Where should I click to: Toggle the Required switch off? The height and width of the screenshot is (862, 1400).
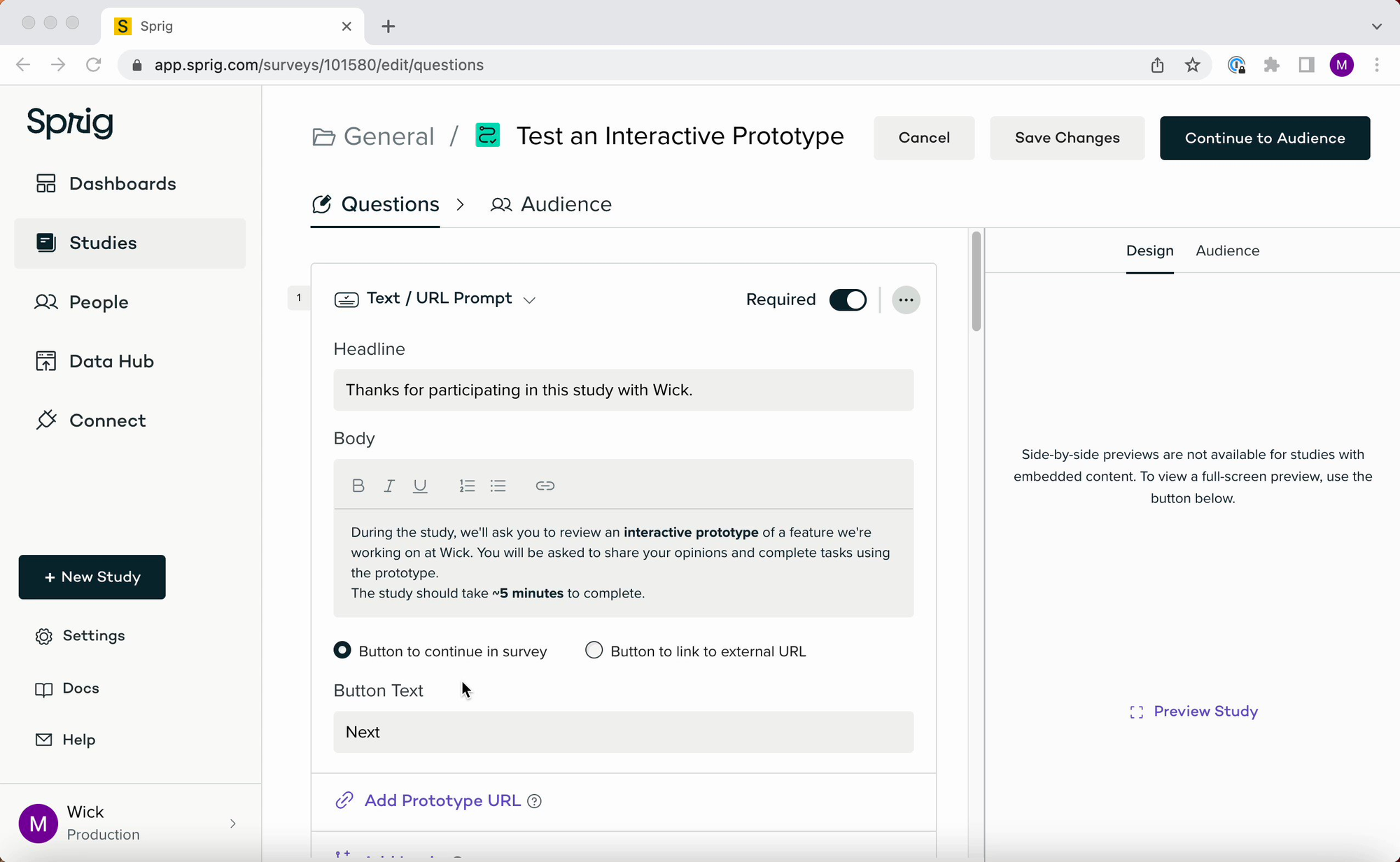pos(848,299)
